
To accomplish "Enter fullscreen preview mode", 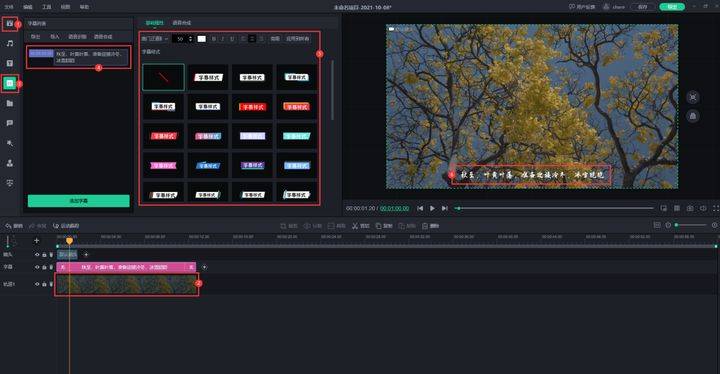I will (716, 208).
